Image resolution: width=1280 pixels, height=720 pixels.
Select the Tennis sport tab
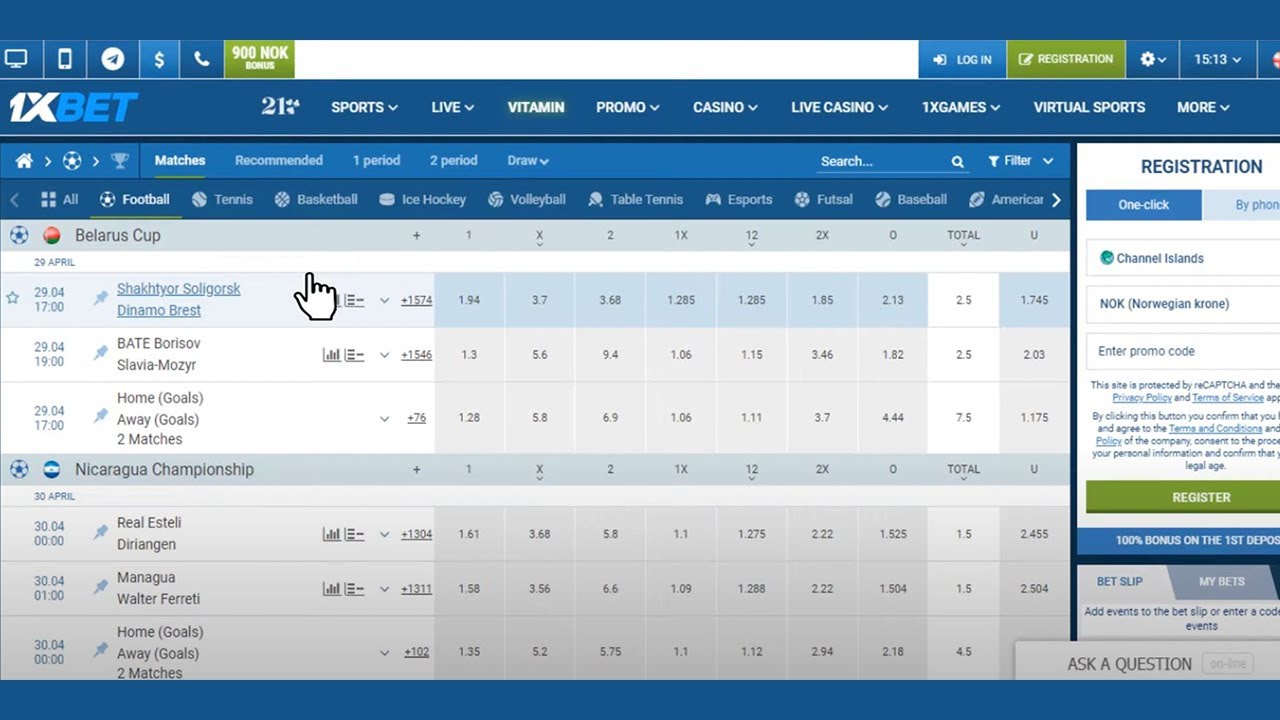tap(222, 199)
